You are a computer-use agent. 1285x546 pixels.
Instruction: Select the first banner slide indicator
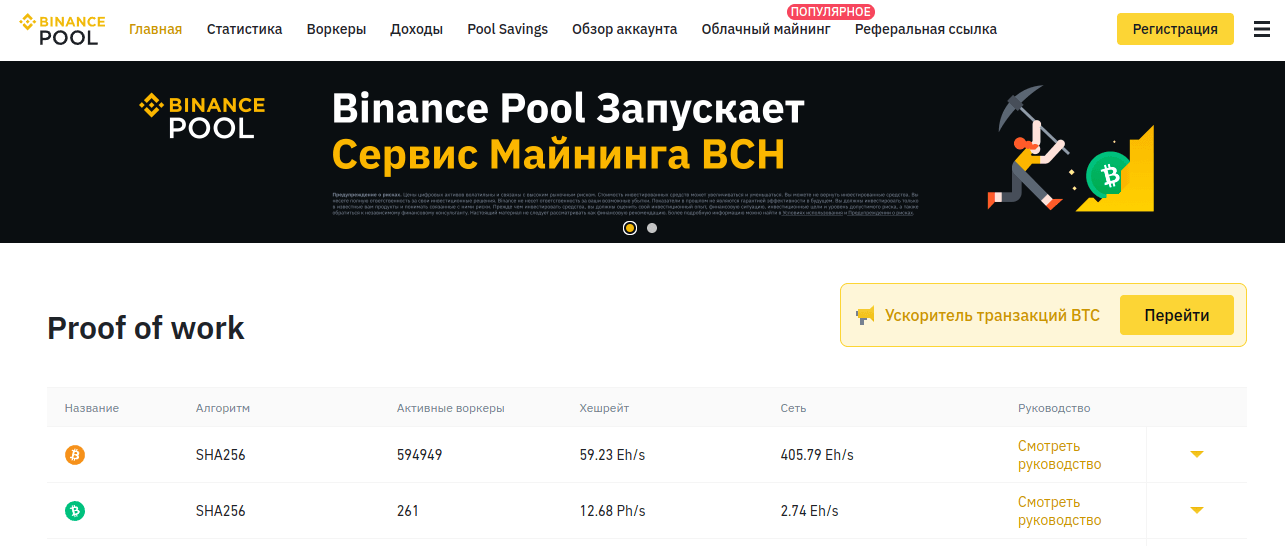[630, 228]
